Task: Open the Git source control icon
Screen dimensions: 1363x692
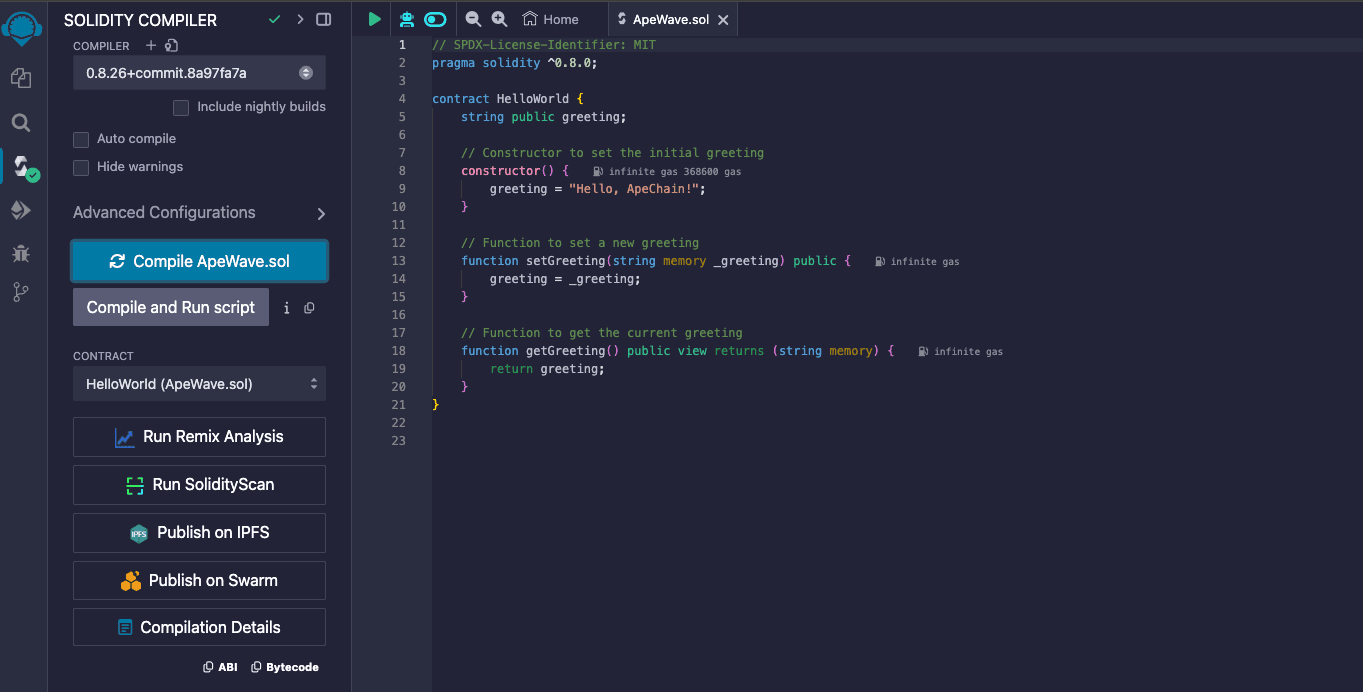Action: pos(21,292)
